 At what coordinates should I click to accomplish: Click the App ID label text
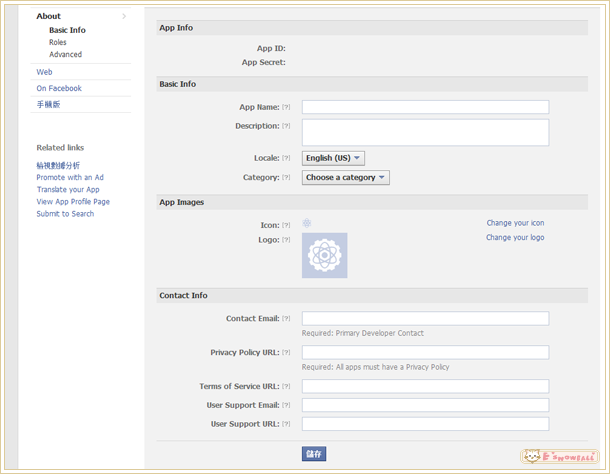click(x=271, y=49)
